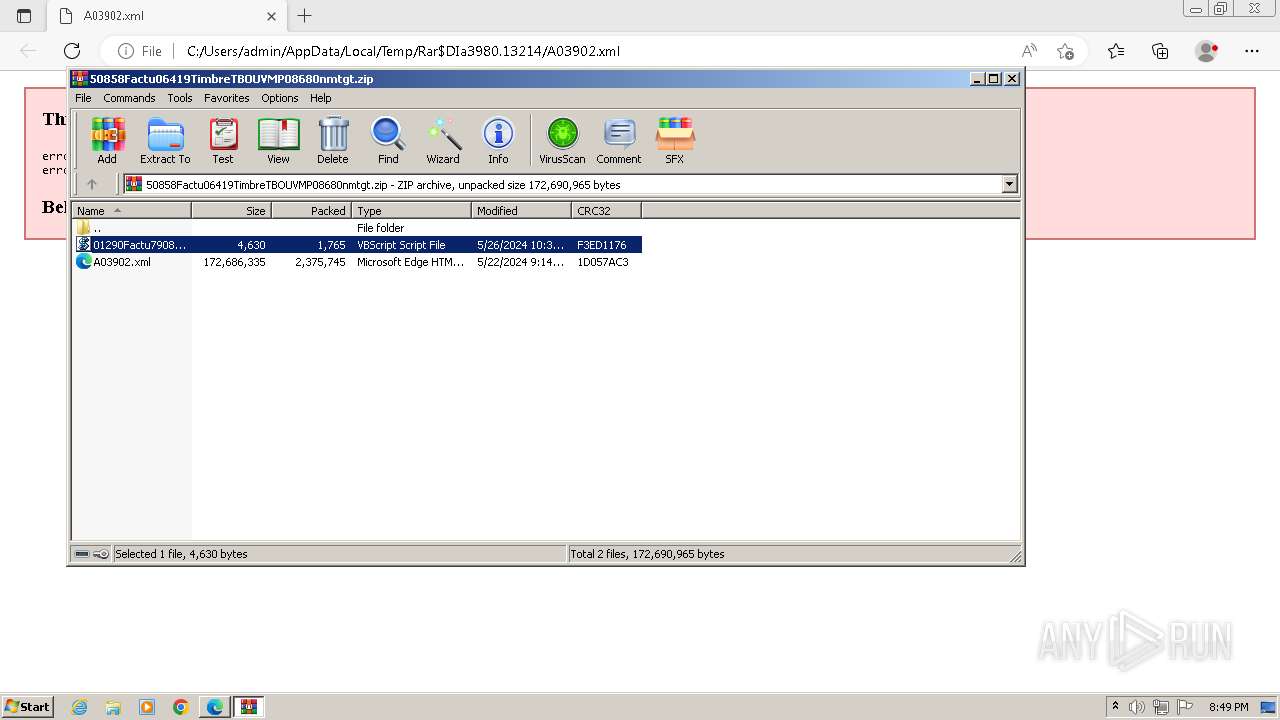
Task: Open the File menu in WinRAR
Action: [x=83, y=98]
